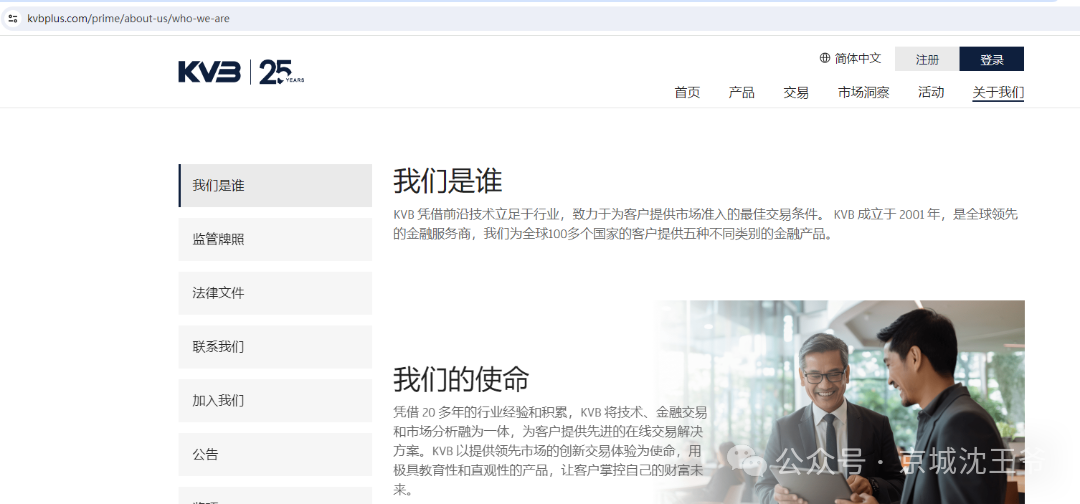1080x504 pixels.
Task: Select 活动 in the top navigation
Action: coord(931,93)
